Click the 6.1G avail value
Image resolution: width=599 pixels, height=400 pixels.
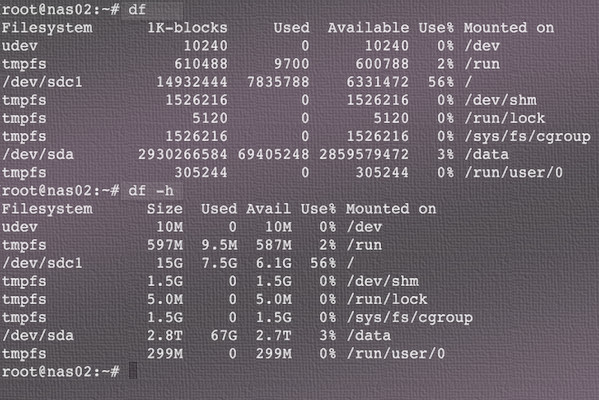tap(274, 263)
